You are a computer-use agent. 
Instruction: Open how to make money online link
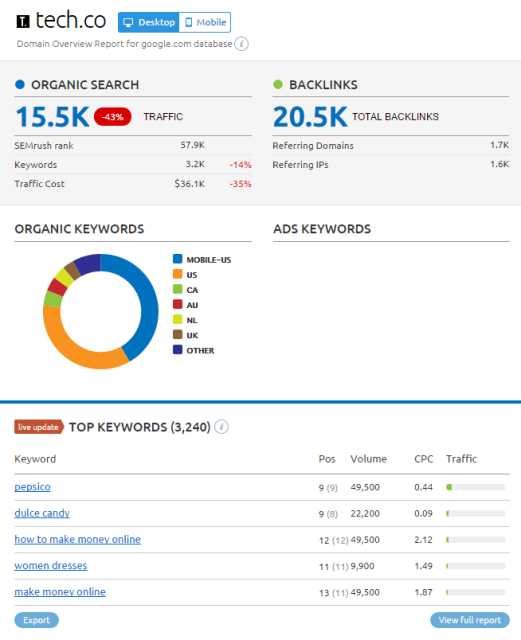[78, 539]
